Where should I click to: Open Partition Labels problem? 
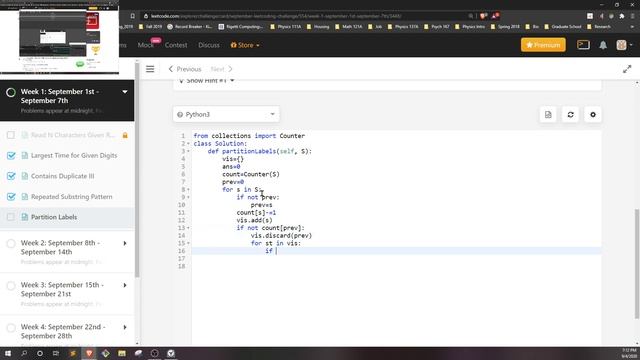click(x=54, y=217)
